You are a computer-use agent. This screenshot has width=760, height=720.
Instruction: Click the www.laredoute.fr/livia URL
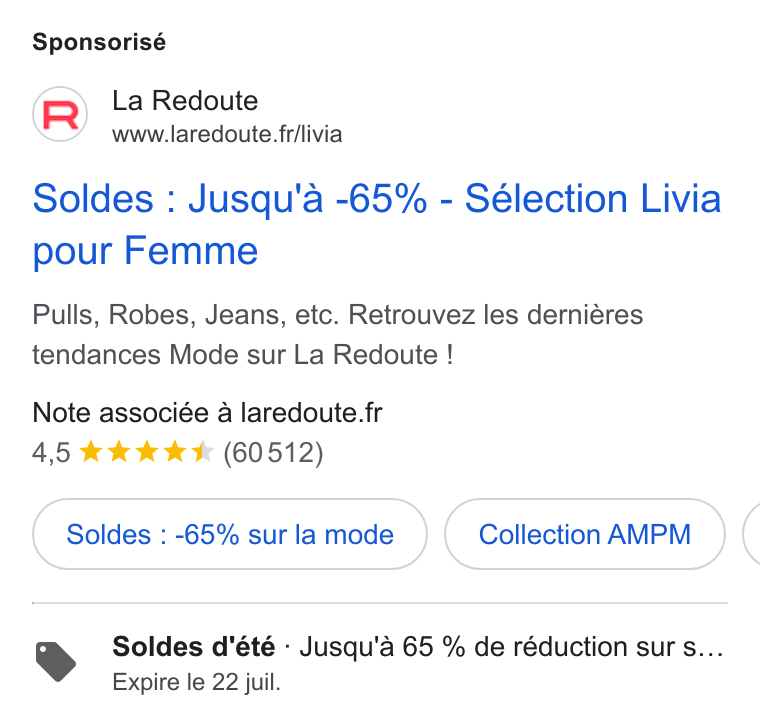(x=227, y=134)
